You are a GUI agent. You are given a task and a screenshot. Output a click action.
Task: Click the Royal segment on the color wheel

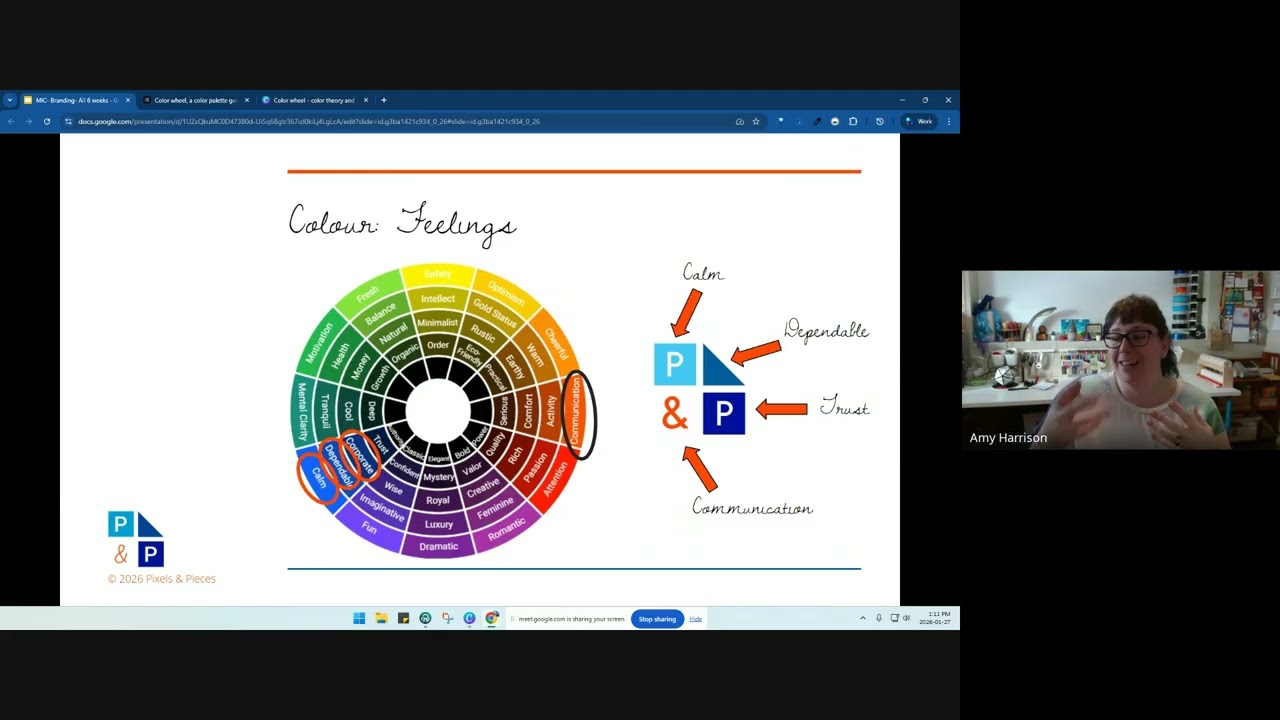[438, 500]
